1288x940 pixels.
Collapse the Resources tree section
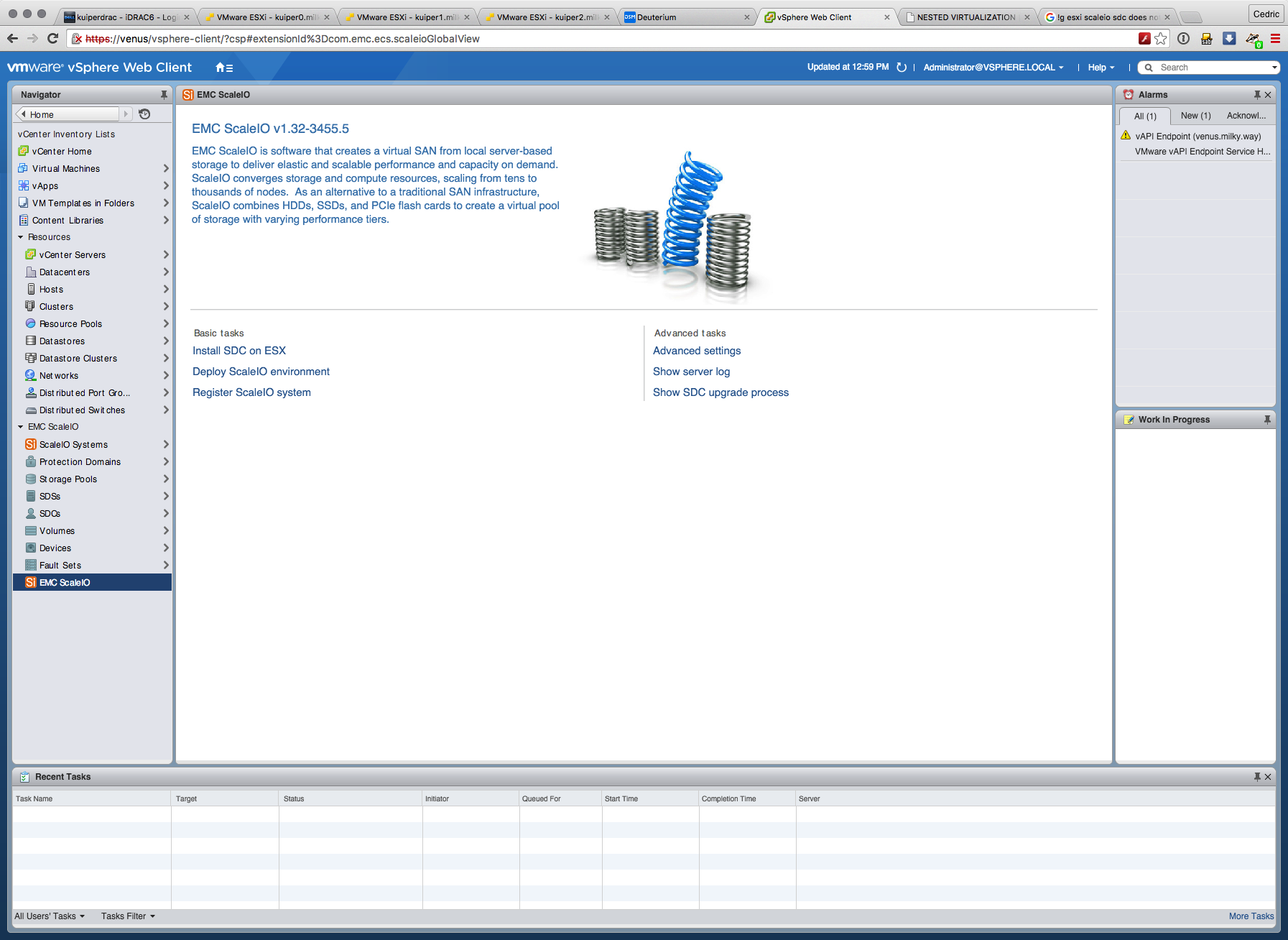21,237
